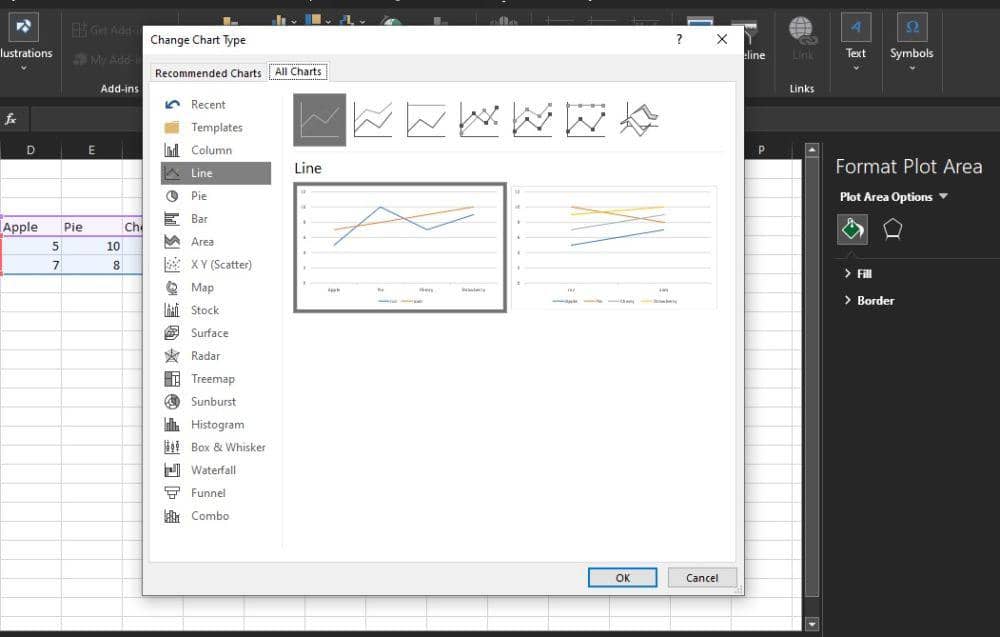
Task: Cancel the Change Chart Type dialog
Action: [702, 577]
